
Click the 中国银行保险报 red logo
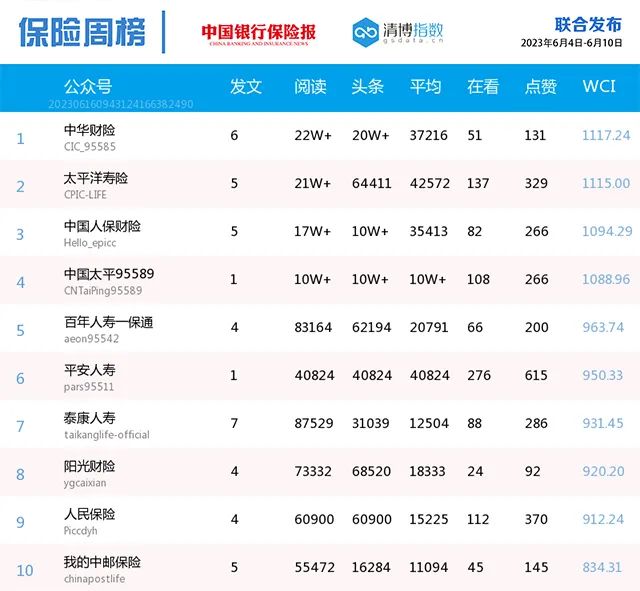point(258,34)
